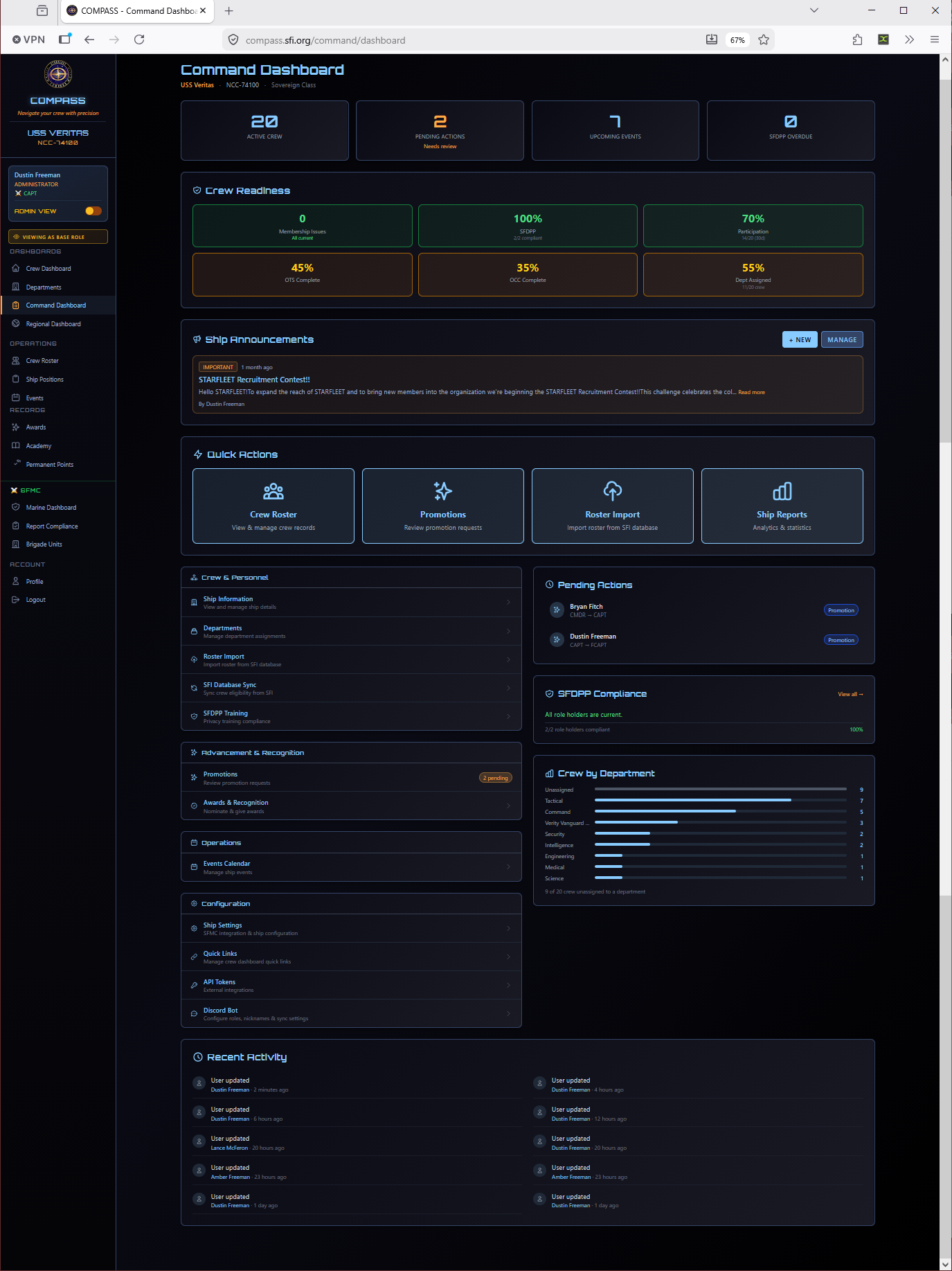The height and width of the screenshot is (1271, 952).
Task: Open Ship Information row chevron
Action: (509, 603)
